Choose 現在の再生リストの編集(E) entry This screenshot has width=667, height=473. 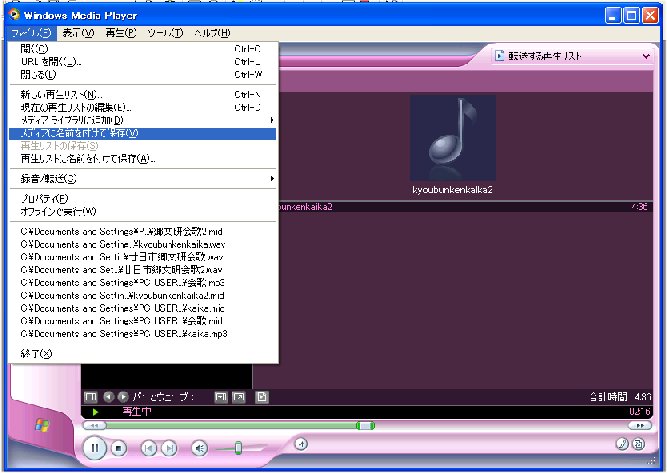[143, 108]
